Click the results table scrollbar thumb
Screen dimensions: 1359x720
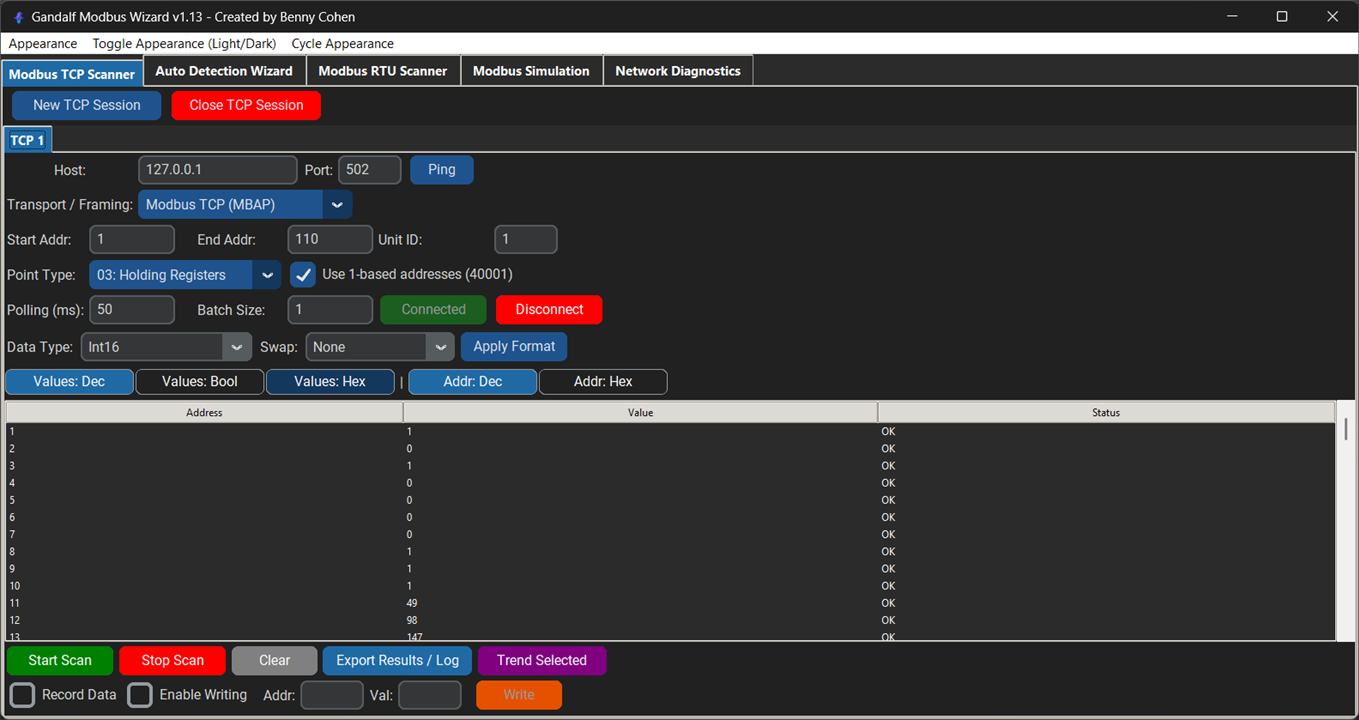1346,429
